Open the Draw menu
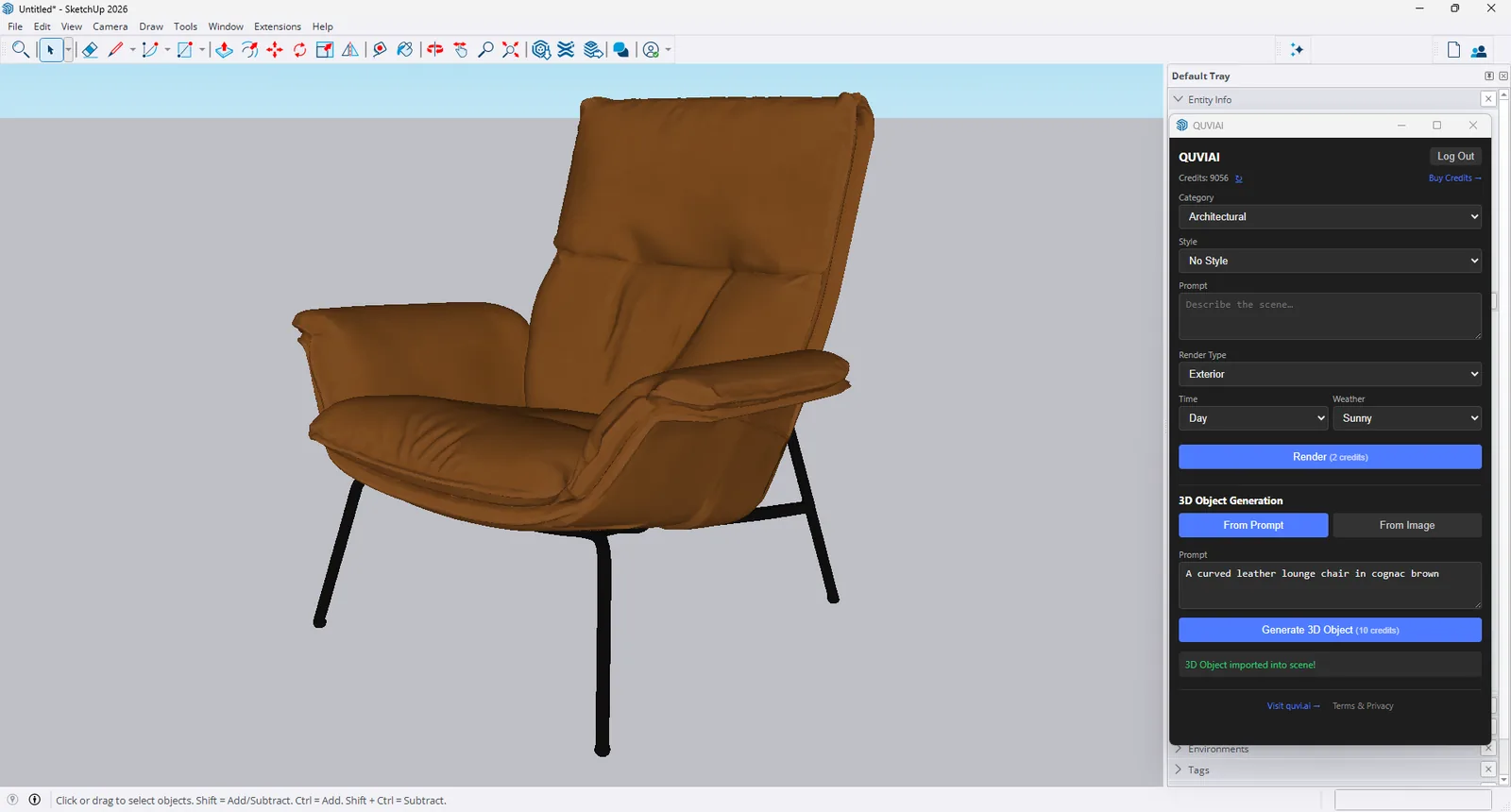The height and width of the screenshot is (812, 1511). point(151,26)
